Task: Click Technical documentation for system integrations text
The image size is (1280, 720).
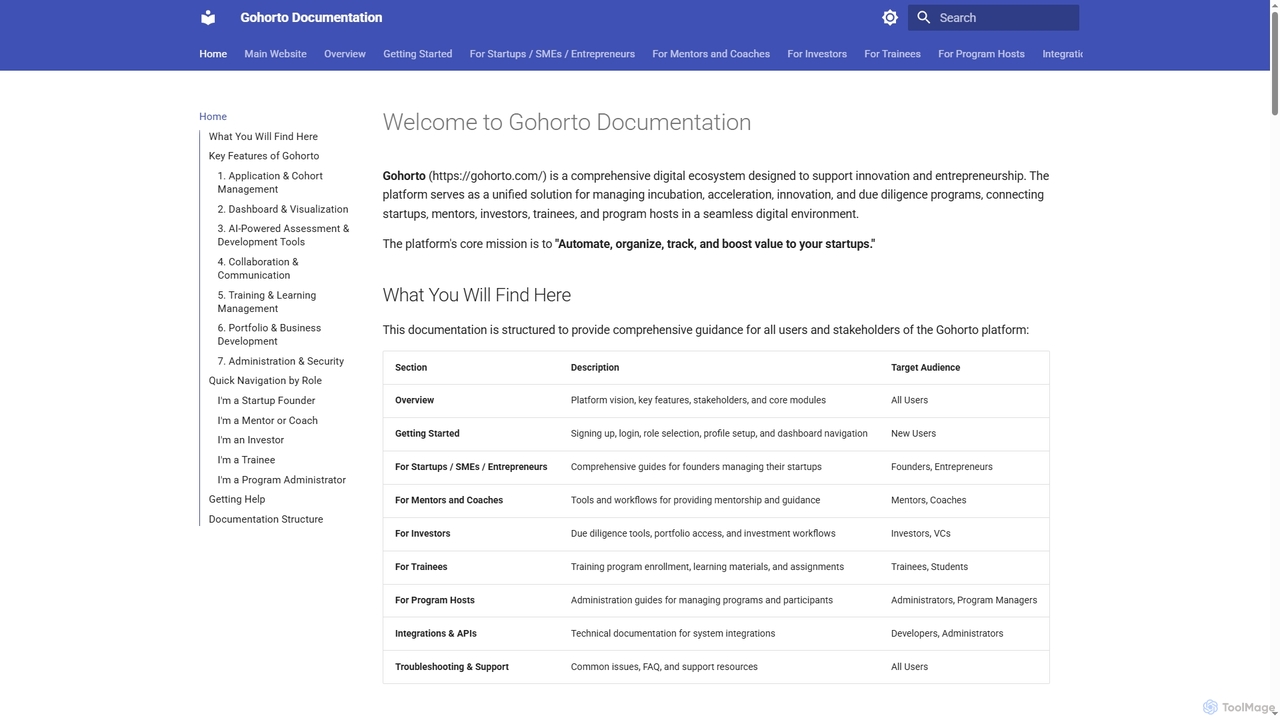Action: [x=673, y=633]
